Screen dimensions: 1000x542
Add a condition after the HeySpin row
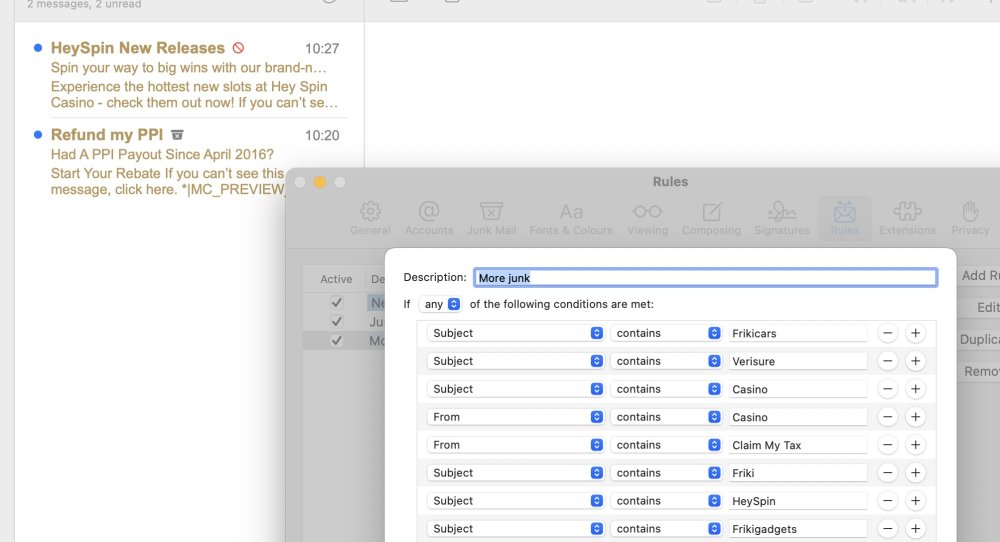coord(915,501)
